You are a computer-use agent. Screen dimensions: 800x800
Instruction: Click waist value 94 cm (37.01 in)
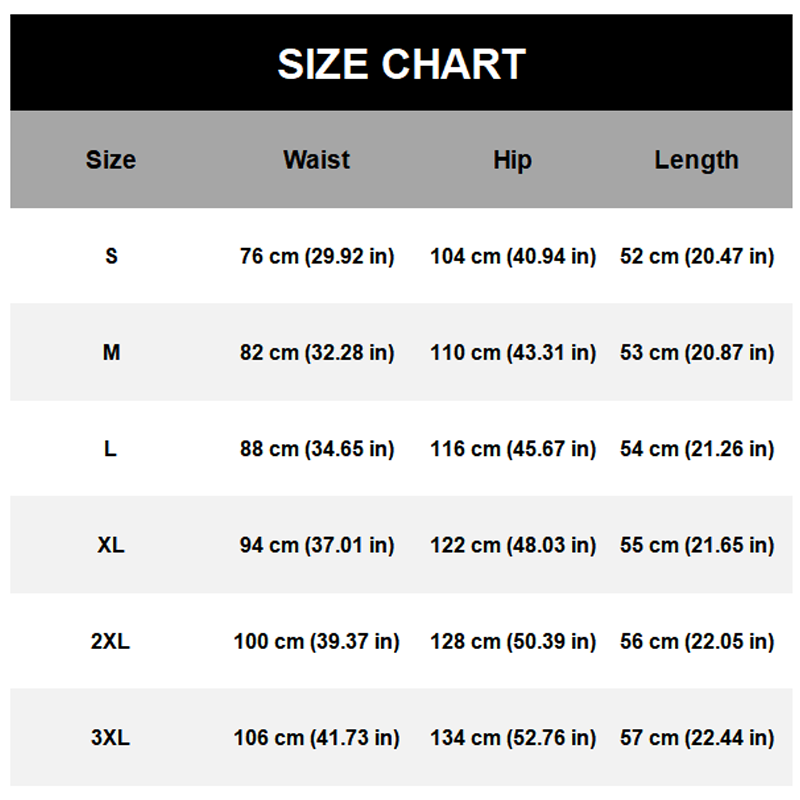coord(317,545)
